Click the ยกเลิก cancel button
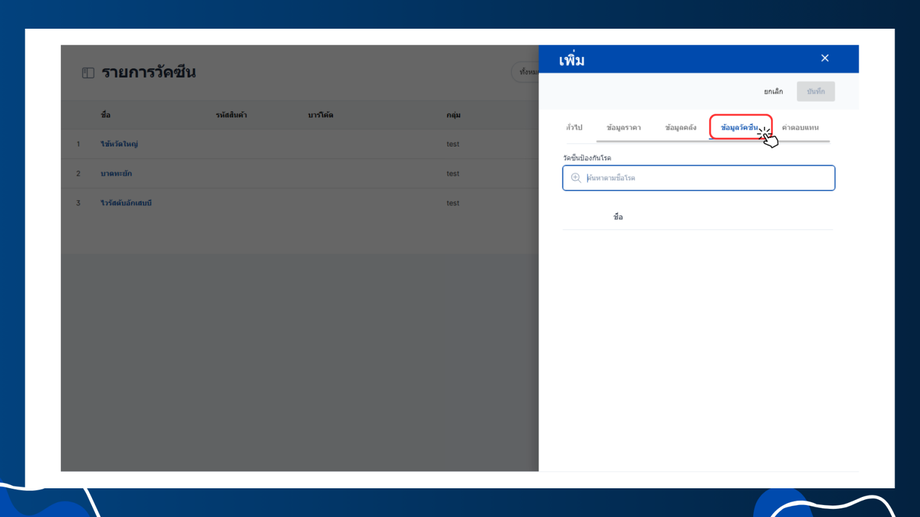 (773, 92)
